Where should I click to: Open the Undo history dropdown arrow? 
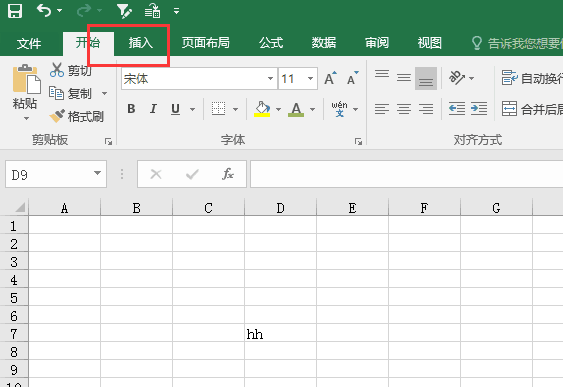[60, 11]
